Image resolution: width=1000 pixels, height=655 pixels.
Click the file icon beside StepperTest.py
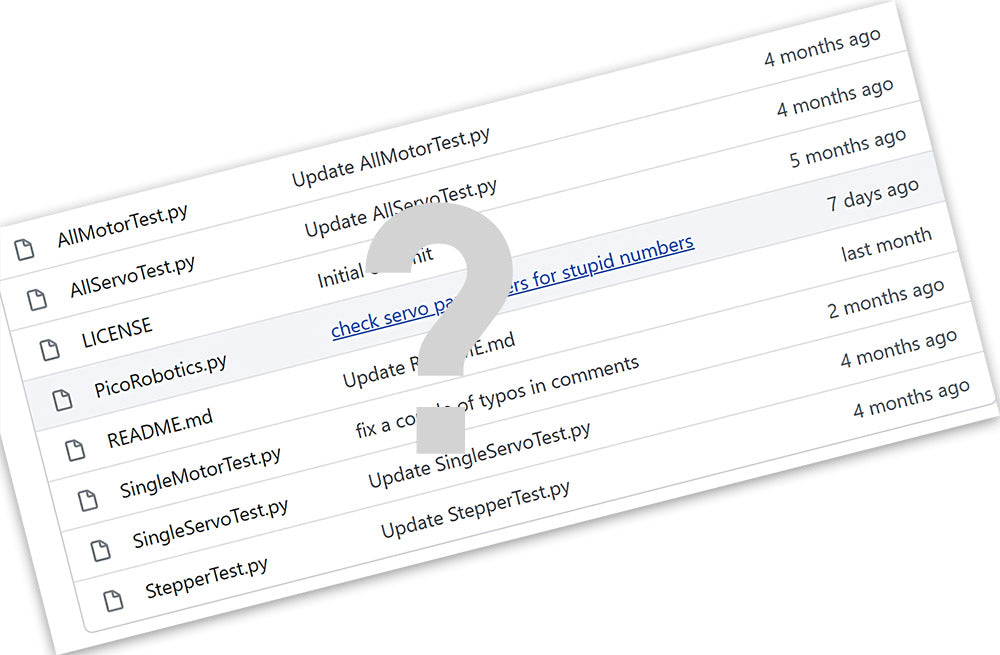coord(114,600)
